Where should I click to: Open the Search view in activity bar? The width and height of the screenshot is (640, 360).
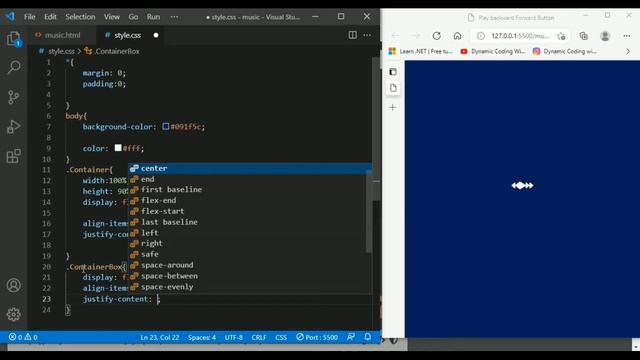pos(14,67)
